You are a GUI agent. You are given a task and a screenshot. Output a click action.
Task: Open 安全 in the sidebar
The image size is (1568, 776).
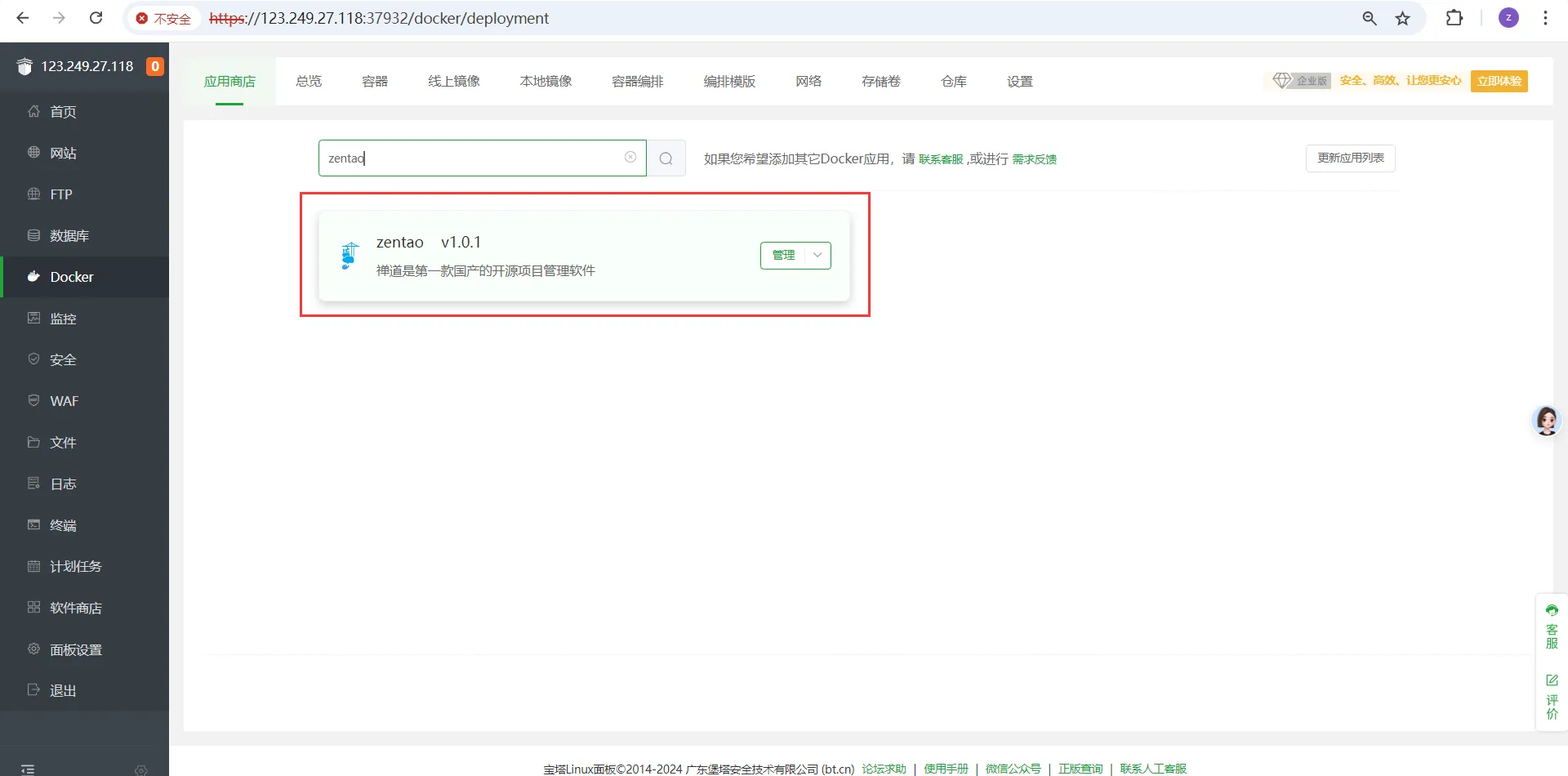point(85,359)
